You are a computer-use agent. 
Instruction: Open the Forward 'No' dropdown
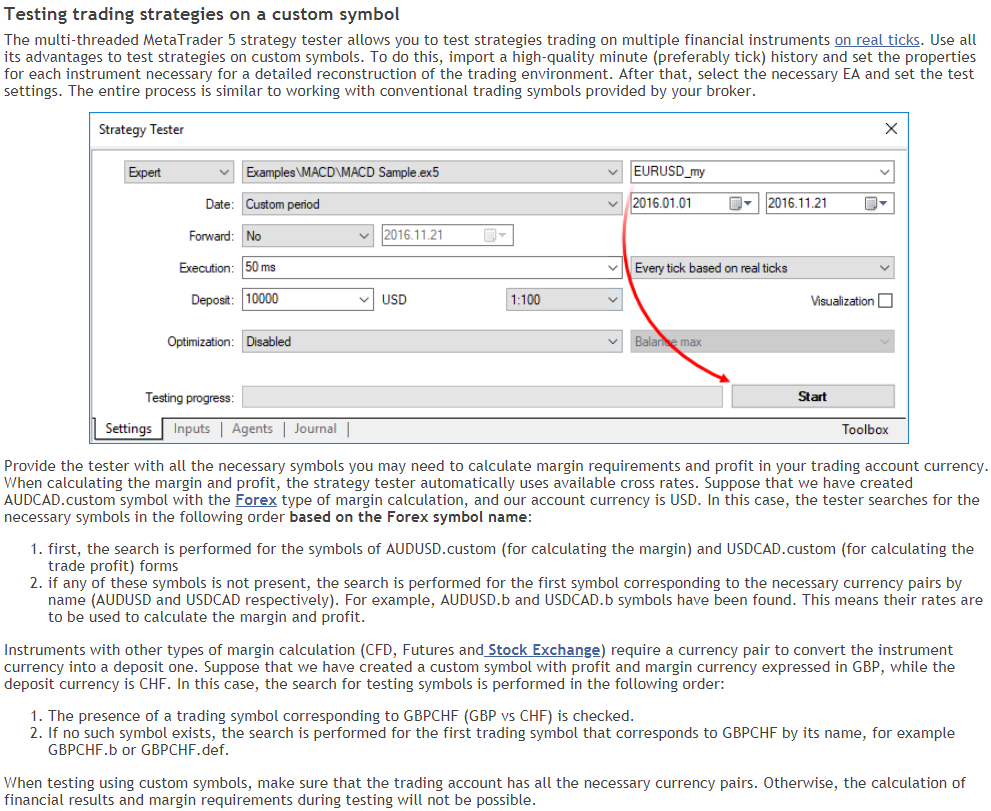(307, 236)
